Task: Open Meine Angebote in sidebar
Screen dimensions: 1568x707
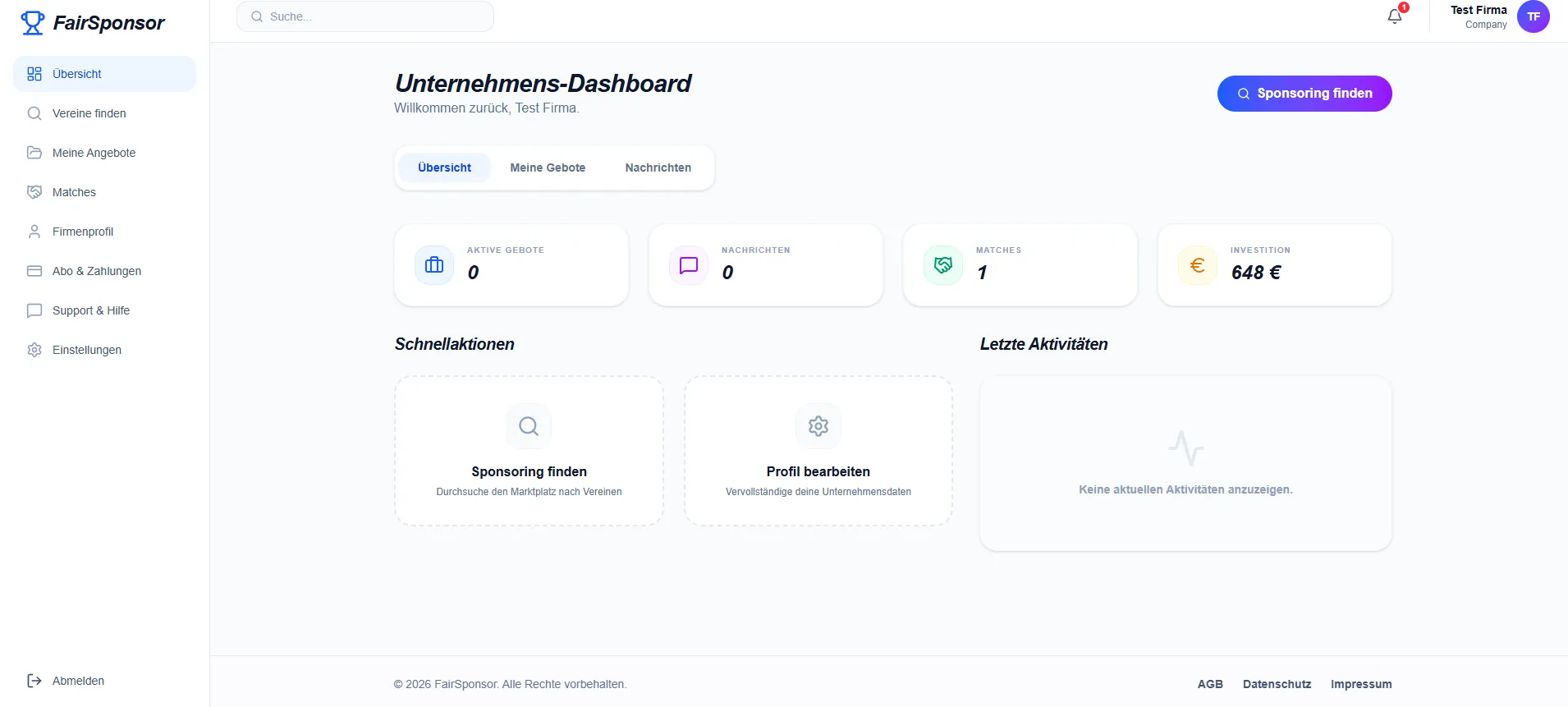Action: point(104,153)
